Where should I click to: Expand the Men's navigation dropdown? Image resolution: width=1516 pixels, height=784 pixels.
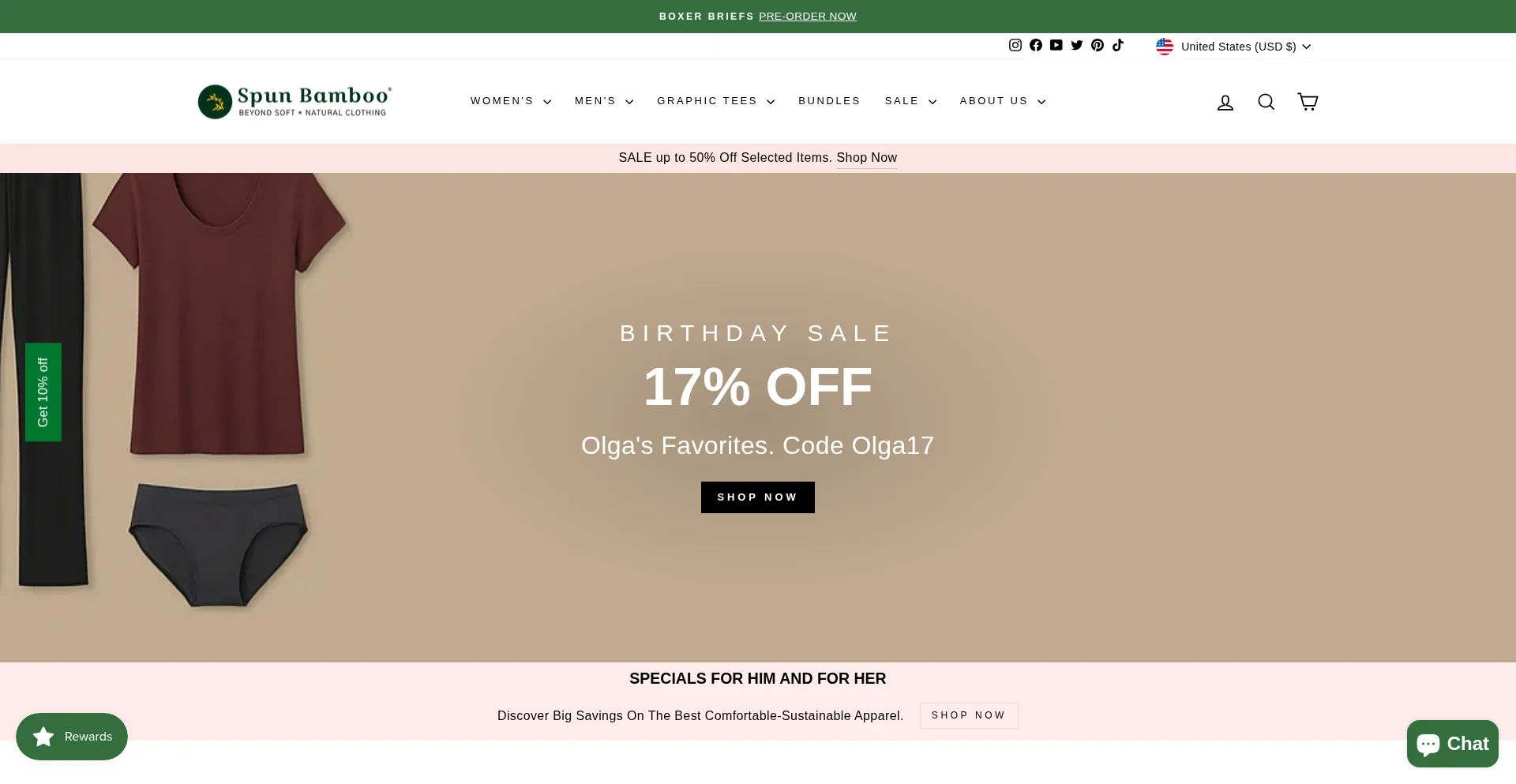pos(604,101)
